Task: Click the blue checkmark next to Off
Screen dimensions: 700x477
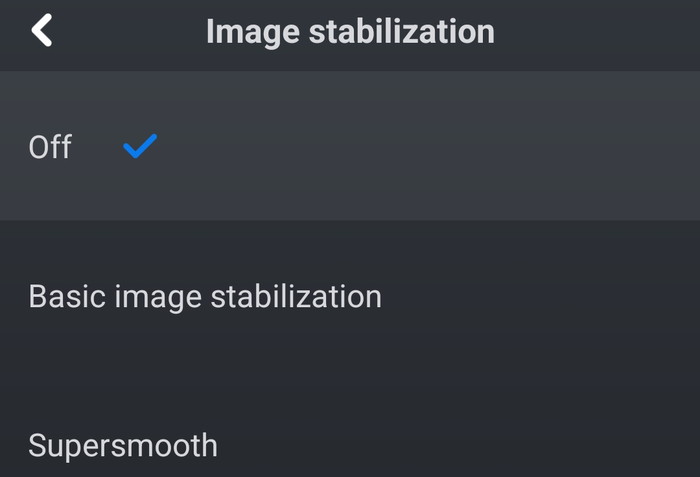Action: 140,147
